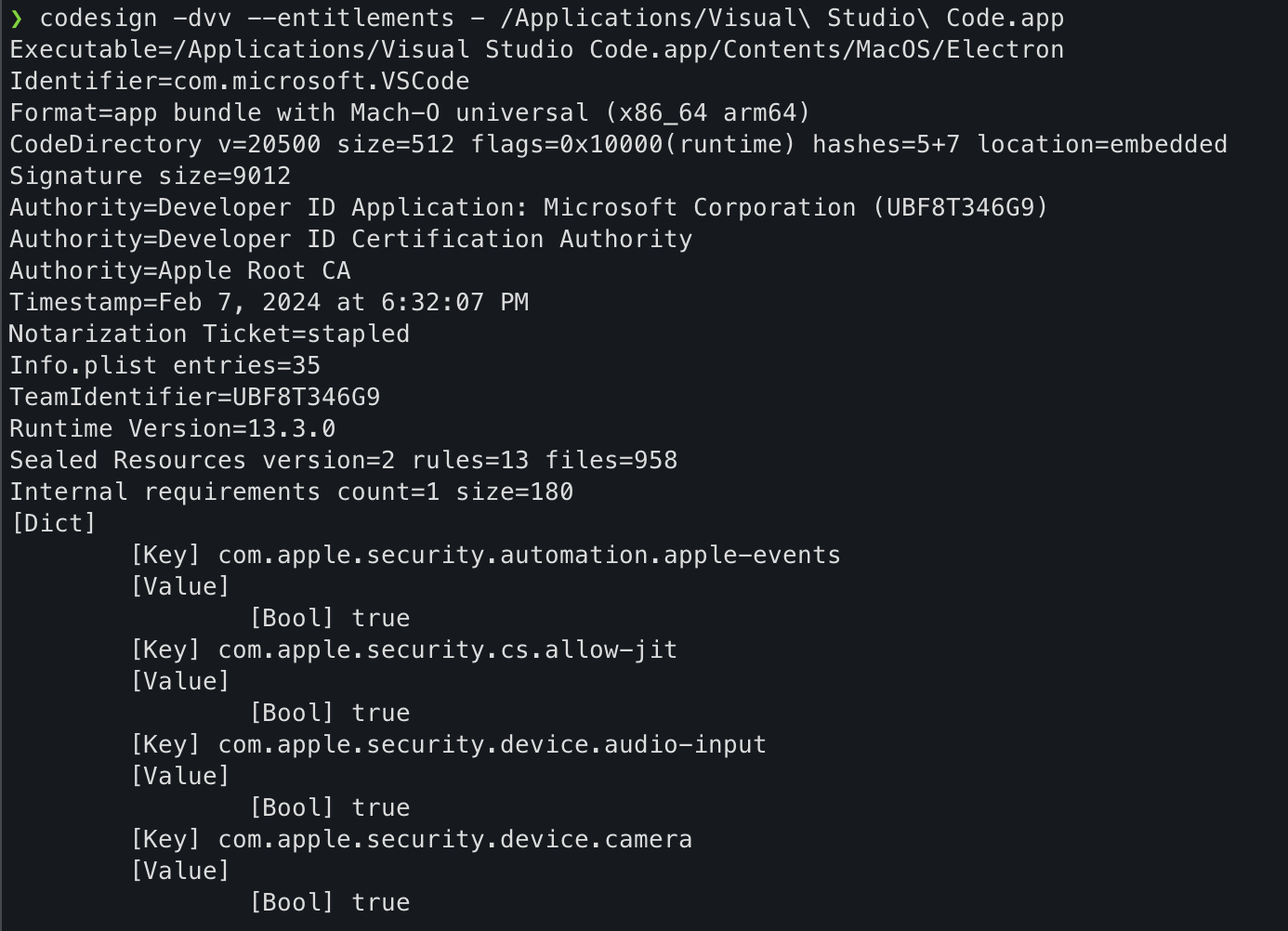
Task: Click the Runtime Version=13.3.0 line
Action: [172, 429]
